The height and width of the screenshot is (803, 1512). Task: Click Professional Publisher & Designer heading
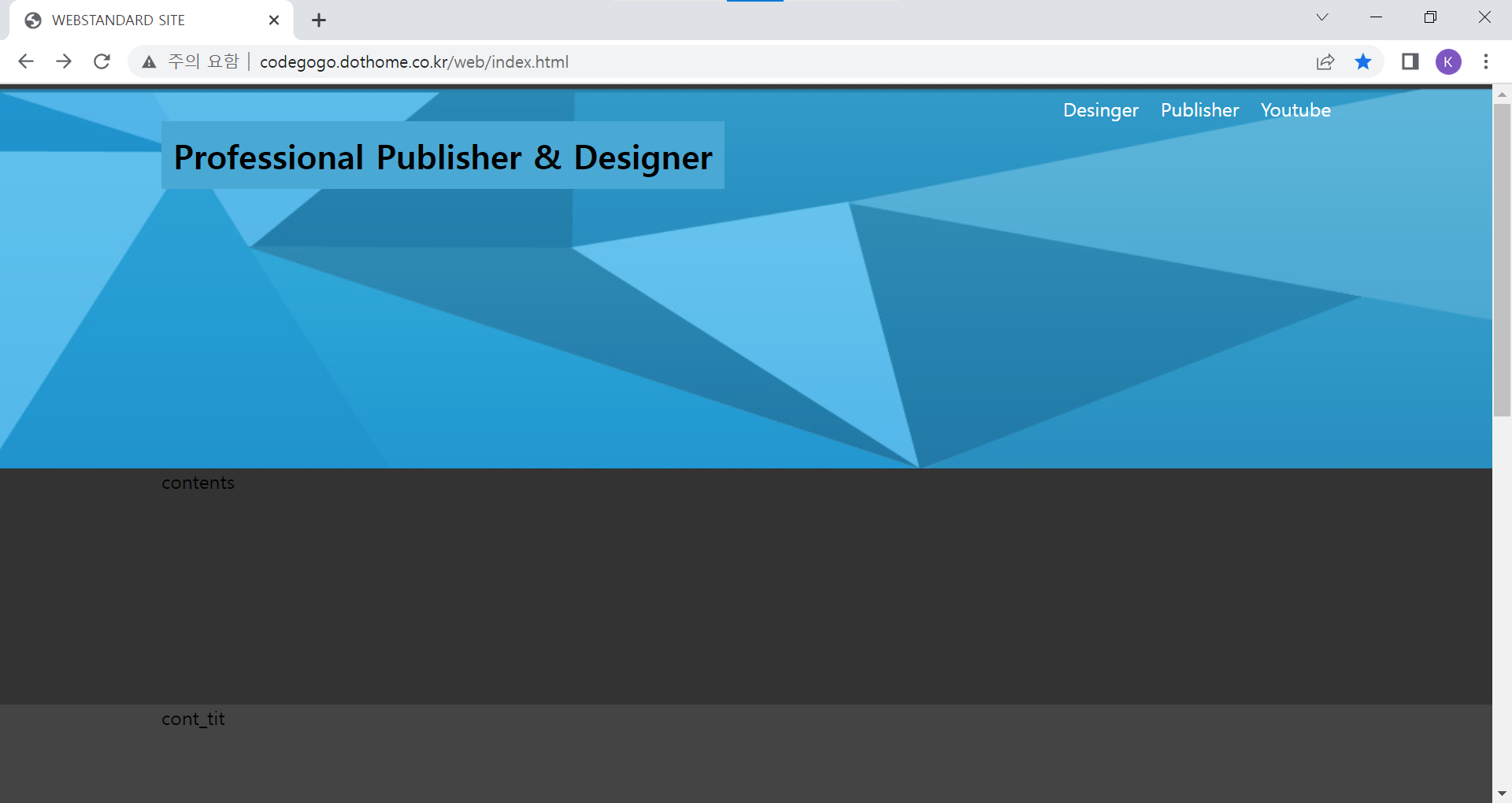pyautogui.click(x=443, y=157)
